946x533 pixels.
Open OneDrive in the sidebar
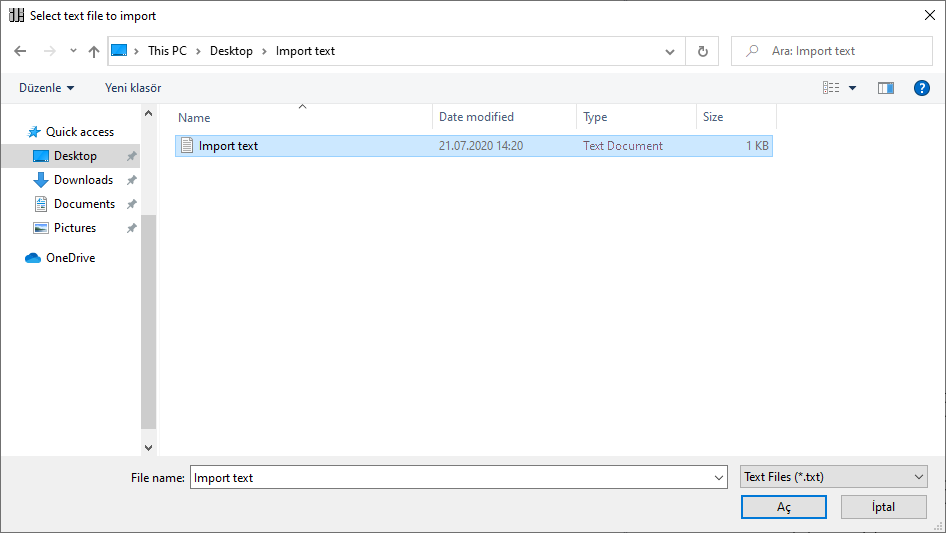[70, 258]
